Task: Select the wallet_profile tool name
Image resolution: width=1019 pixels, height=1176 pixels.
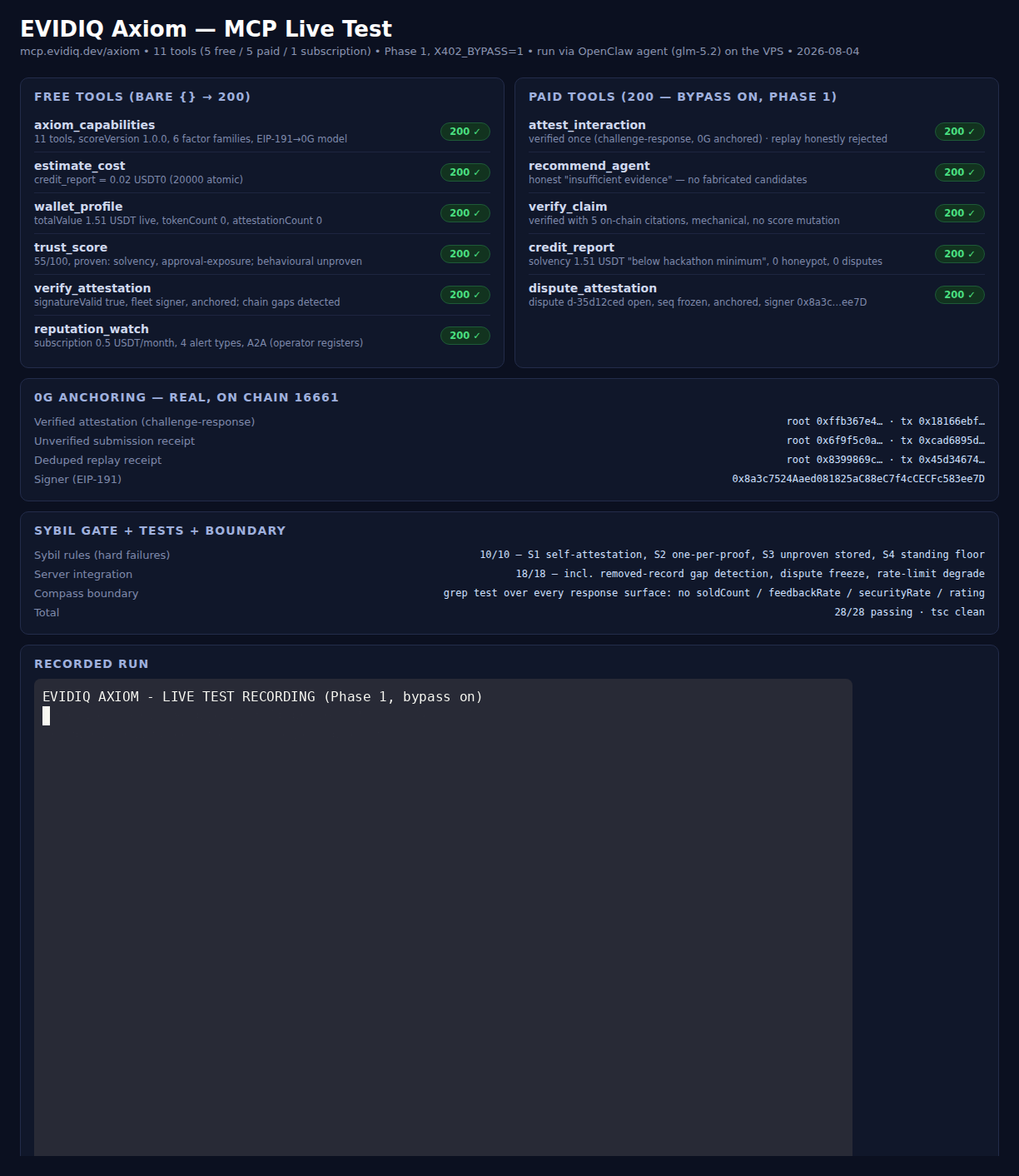Action: 78,207
